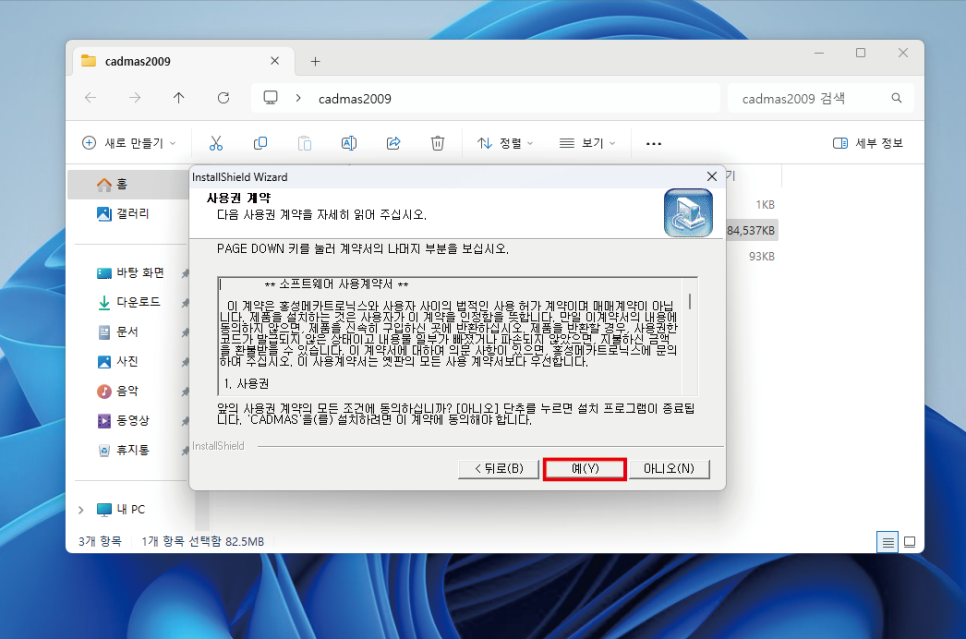Open the three-dot more options menu
This screenshot has width=966, height=639.
pos(654,144)
